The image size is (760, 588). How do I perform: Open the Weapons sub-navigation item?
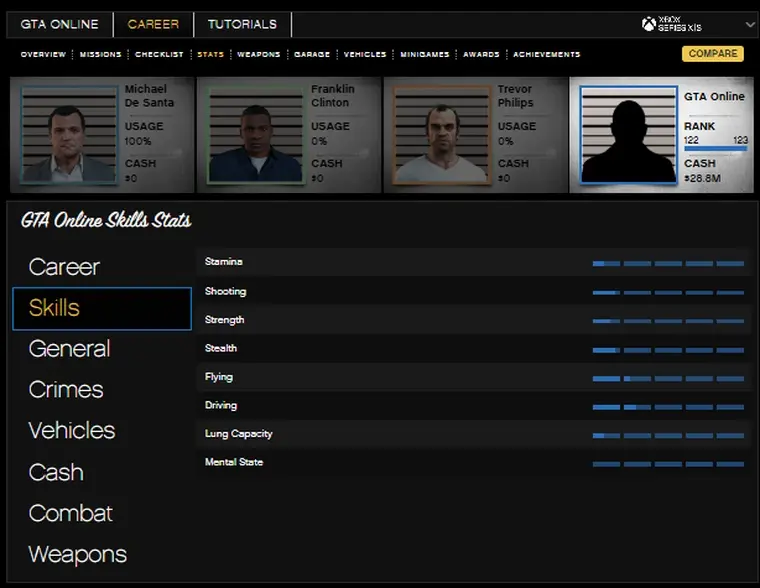click(x=258, y=54)
